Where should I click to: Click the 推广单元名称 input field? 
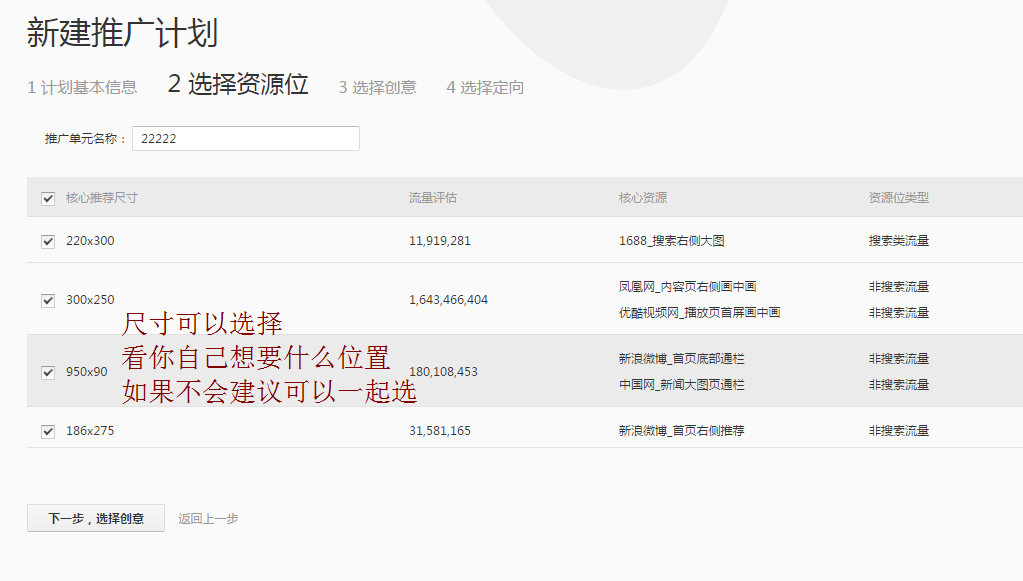(x=245, y=139)
